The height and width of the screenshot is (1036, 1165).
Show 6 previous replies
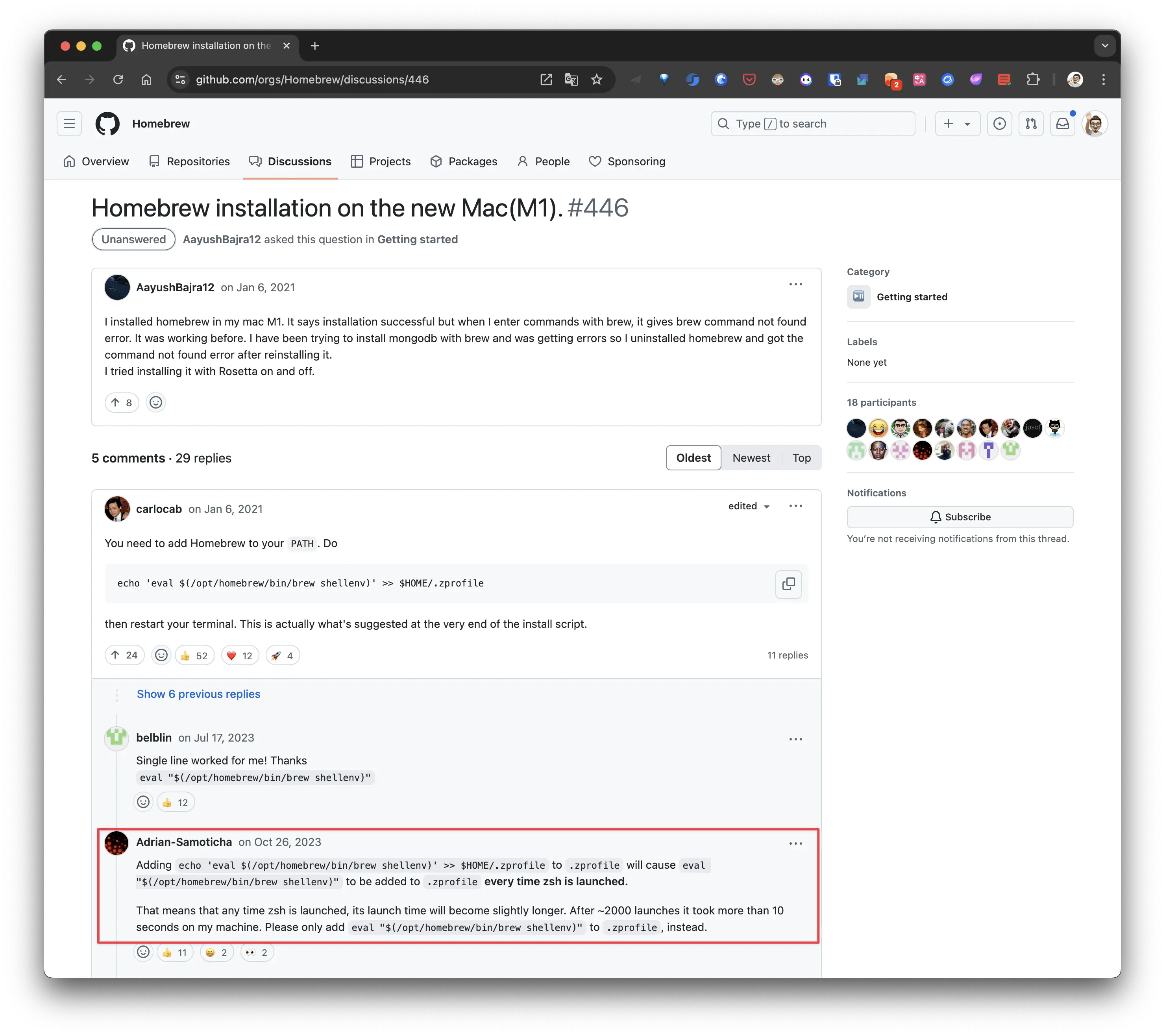click(198, 694)
